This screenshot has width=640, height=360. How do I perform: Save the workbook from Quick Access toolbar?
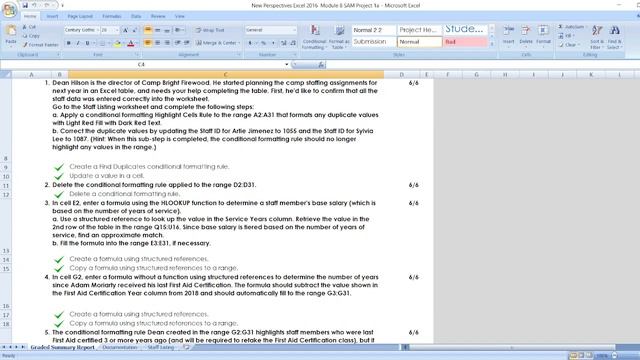coord(25,5)
